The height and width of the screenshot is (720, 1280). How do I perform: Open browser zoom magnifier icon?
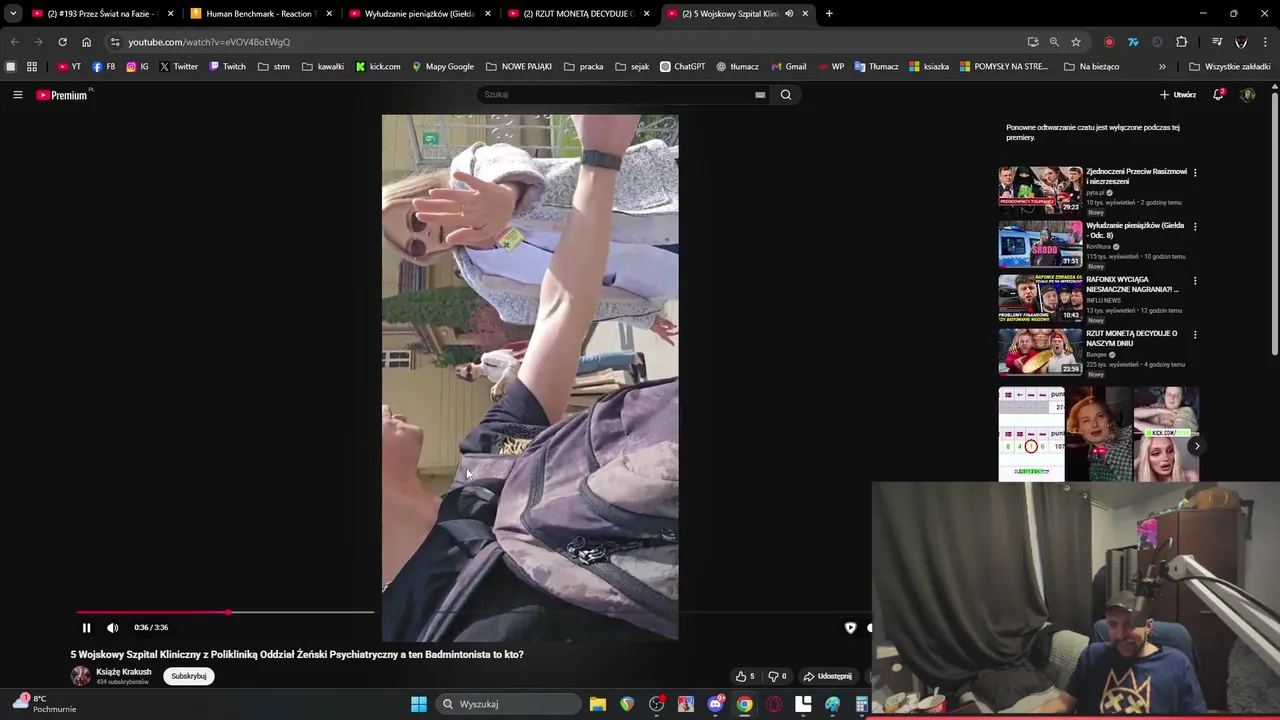[x=1054, y=42]
